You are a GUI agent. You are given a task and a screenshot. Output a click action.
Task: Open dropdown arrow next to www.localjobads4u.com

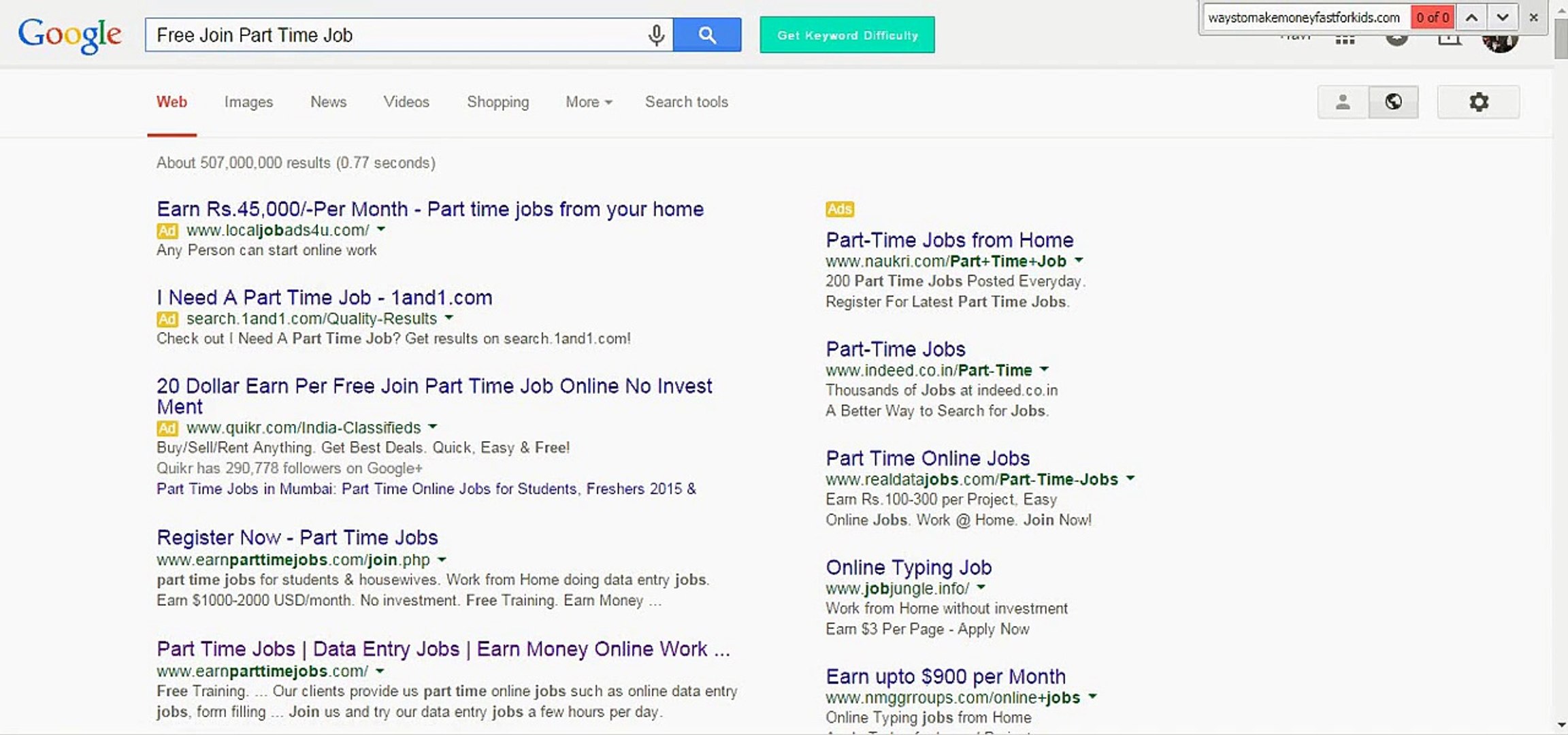tap(381, 229)
